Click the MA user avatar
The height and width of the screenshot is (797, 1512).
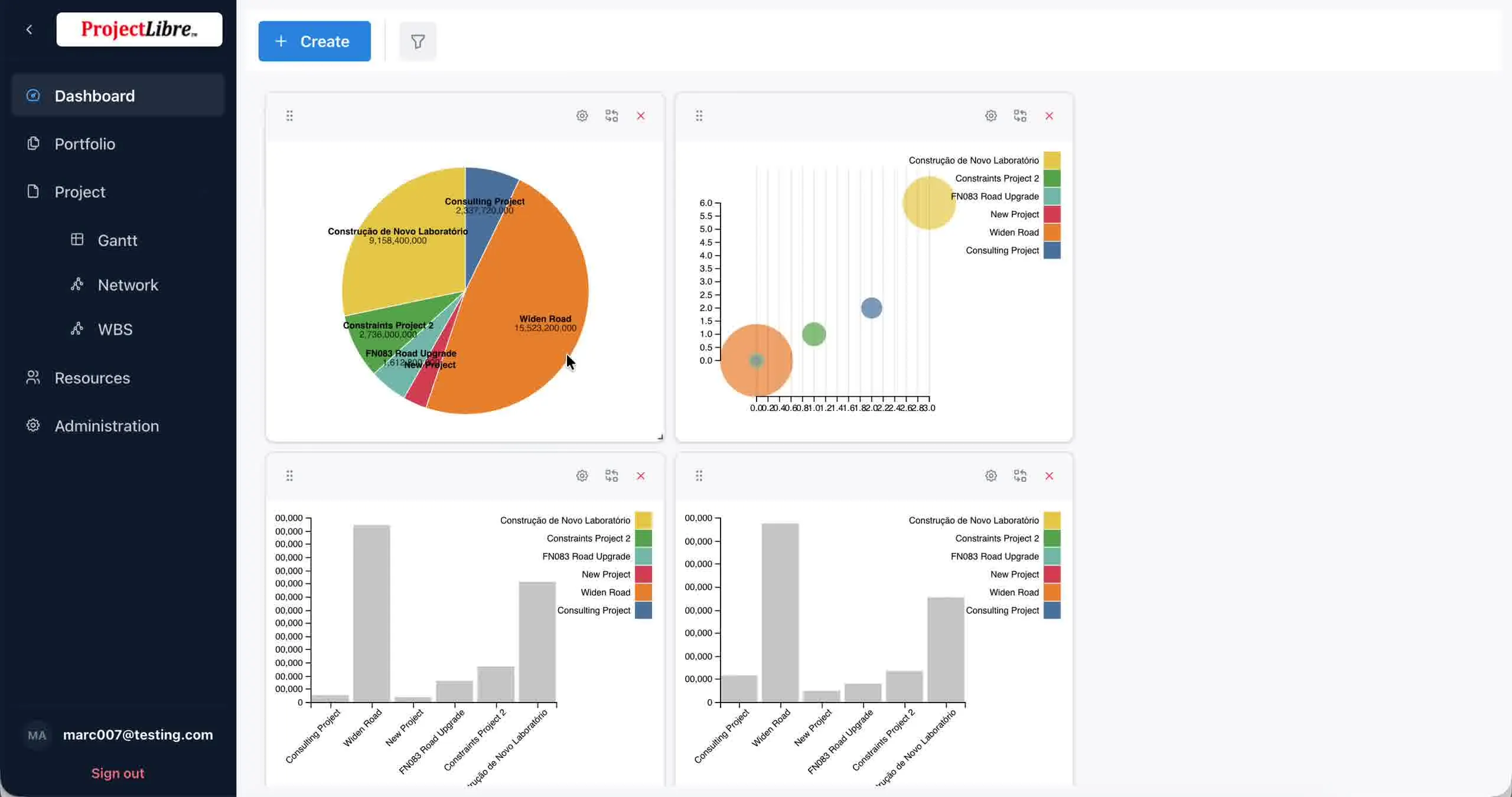click(37, 735)
